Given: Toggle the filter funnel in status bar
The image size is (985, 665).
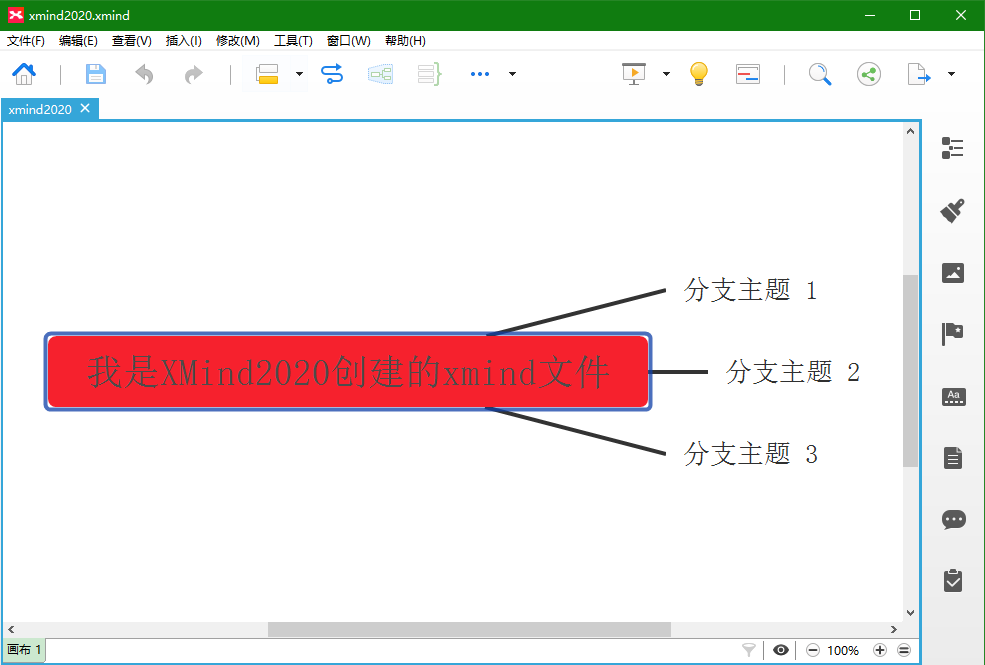Looking at the screenshot, I should pos(748,650).
